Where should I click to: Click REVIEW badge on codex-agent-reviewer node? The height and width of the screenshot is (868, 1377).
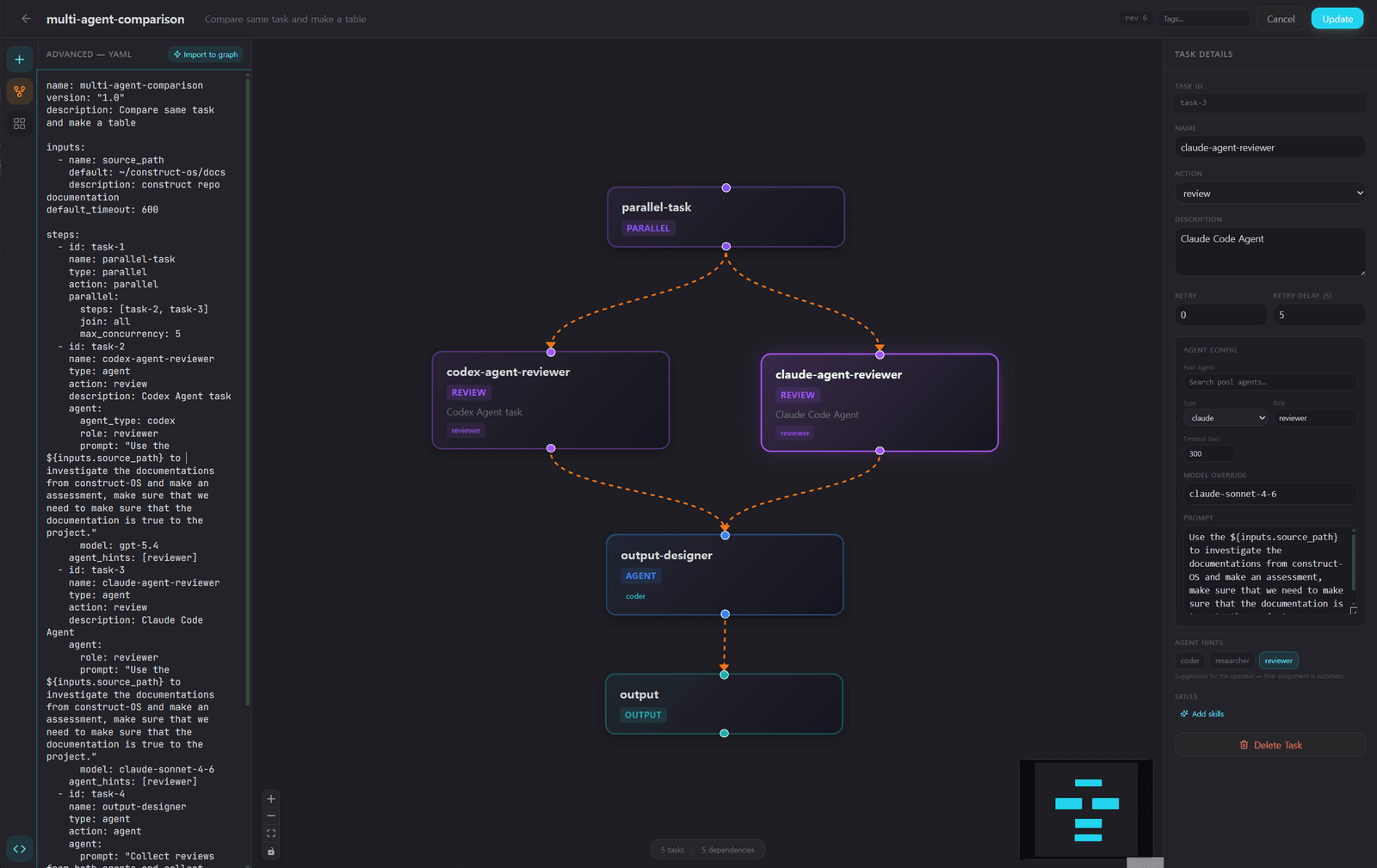point(469,392)
